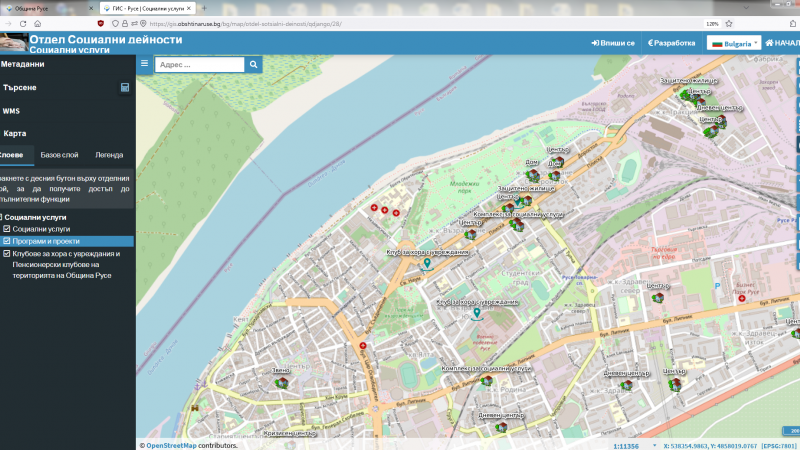The width and height of the screenshot is (800, 450).
Task: Click the Отдел Социални дейности header title
Action: tap(106, 39)
